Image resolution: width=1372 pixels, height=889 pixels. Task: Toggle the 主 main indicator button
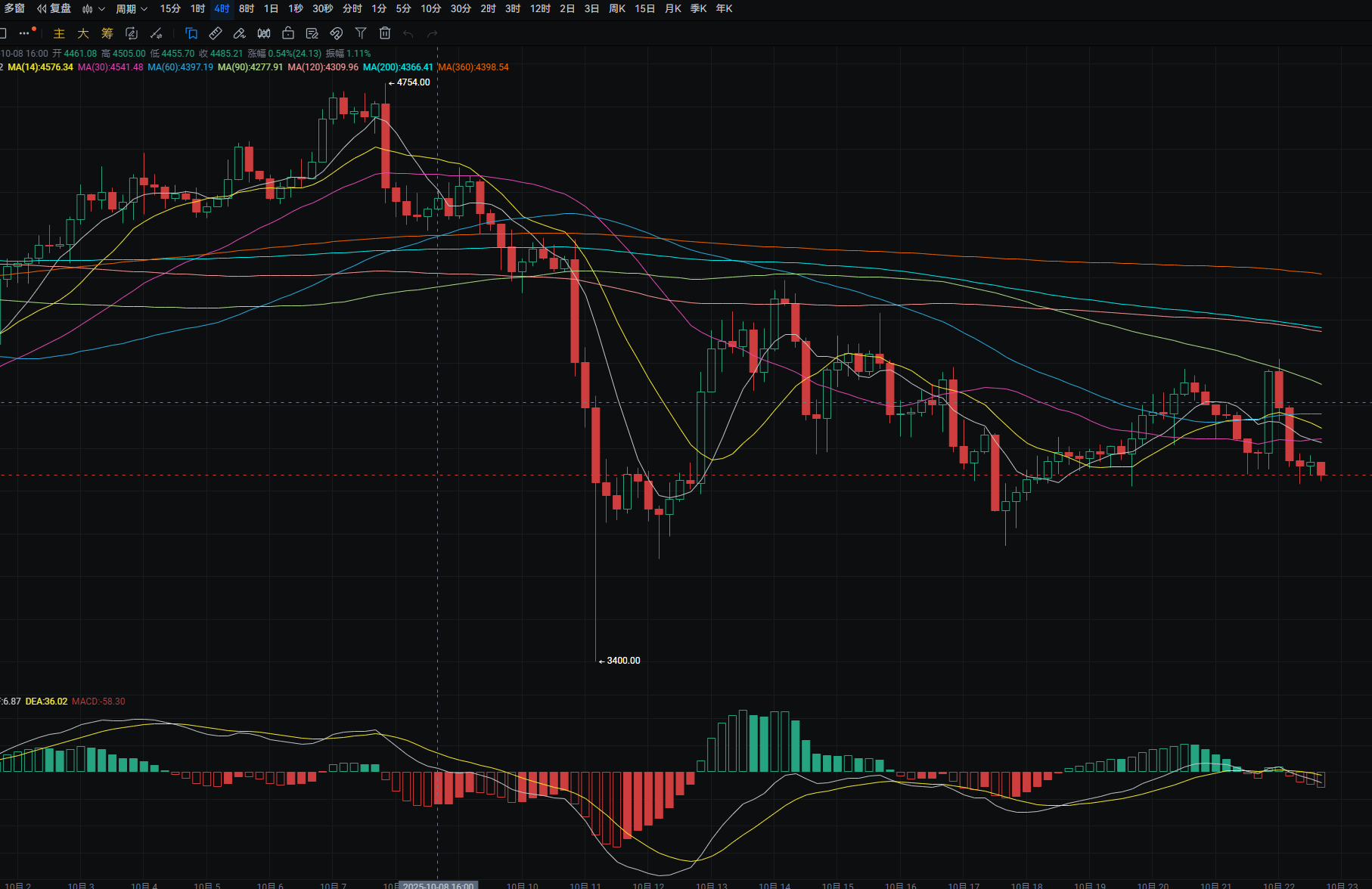[59, 33]
